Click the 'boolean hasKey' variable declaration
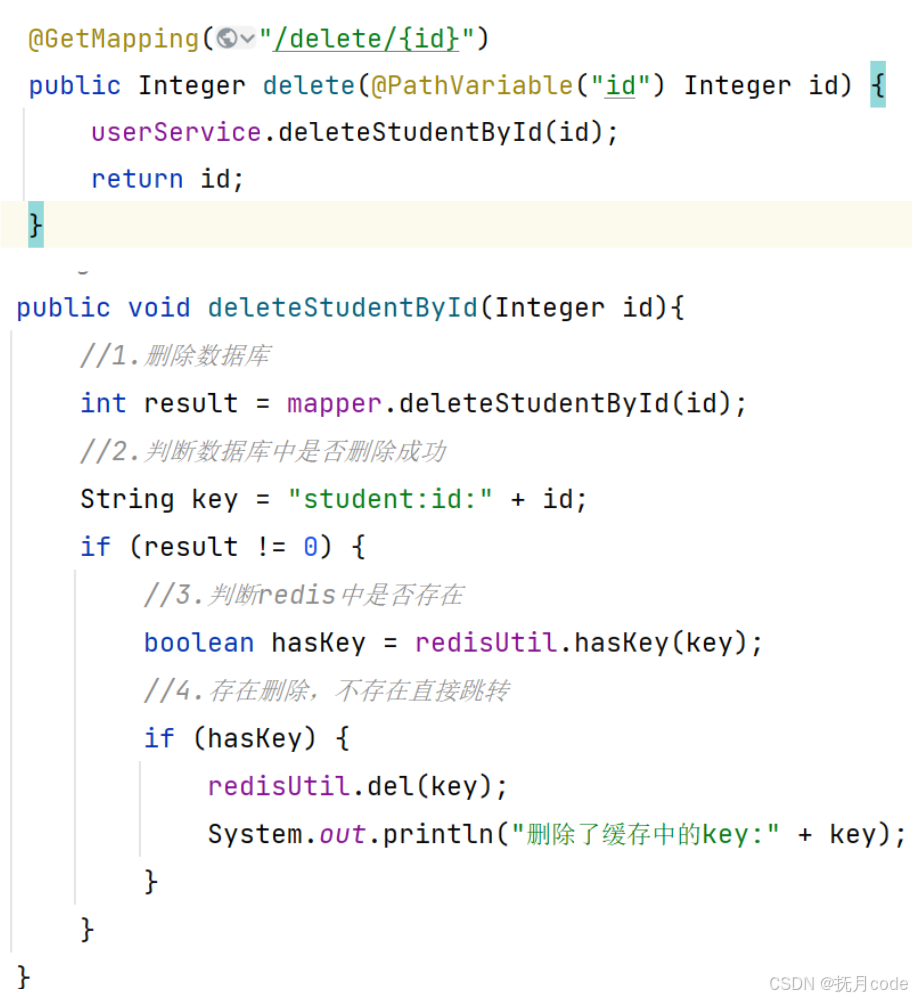 (x=254, y=643)
